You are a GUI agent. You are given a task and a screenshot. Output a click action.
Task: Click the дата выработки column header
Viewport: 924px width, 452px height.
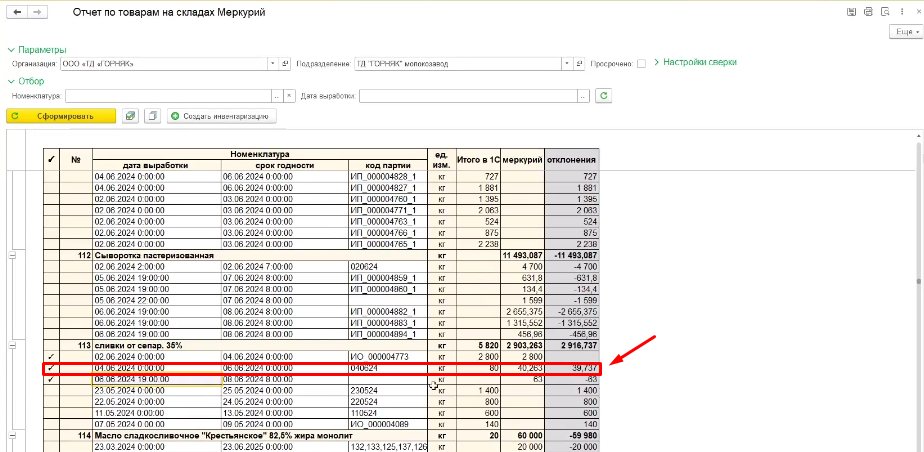pyautogui.click(x=157, y=166)
